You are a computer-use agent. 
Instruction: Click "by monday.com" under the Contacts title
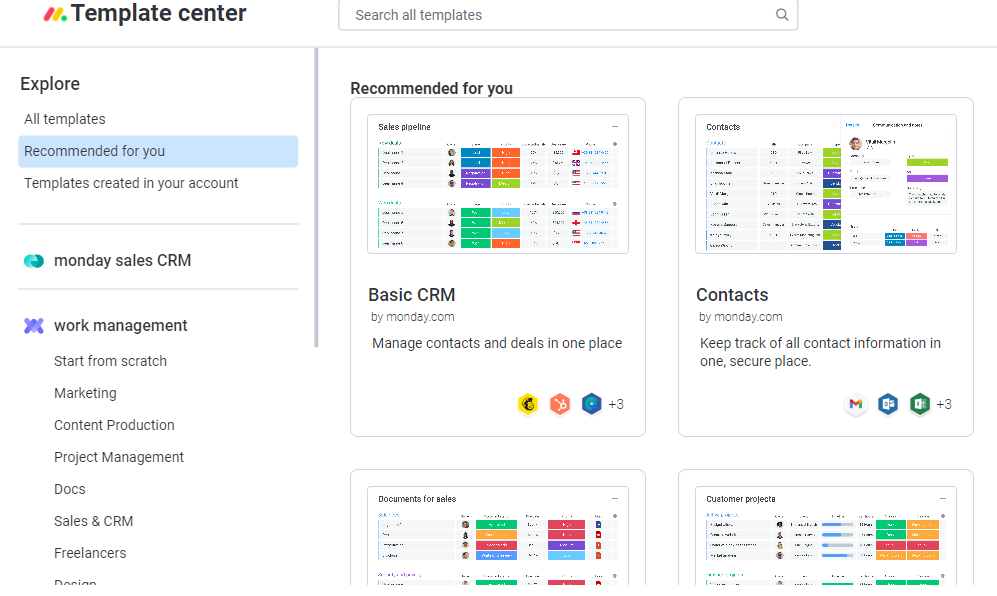point(741,317)
